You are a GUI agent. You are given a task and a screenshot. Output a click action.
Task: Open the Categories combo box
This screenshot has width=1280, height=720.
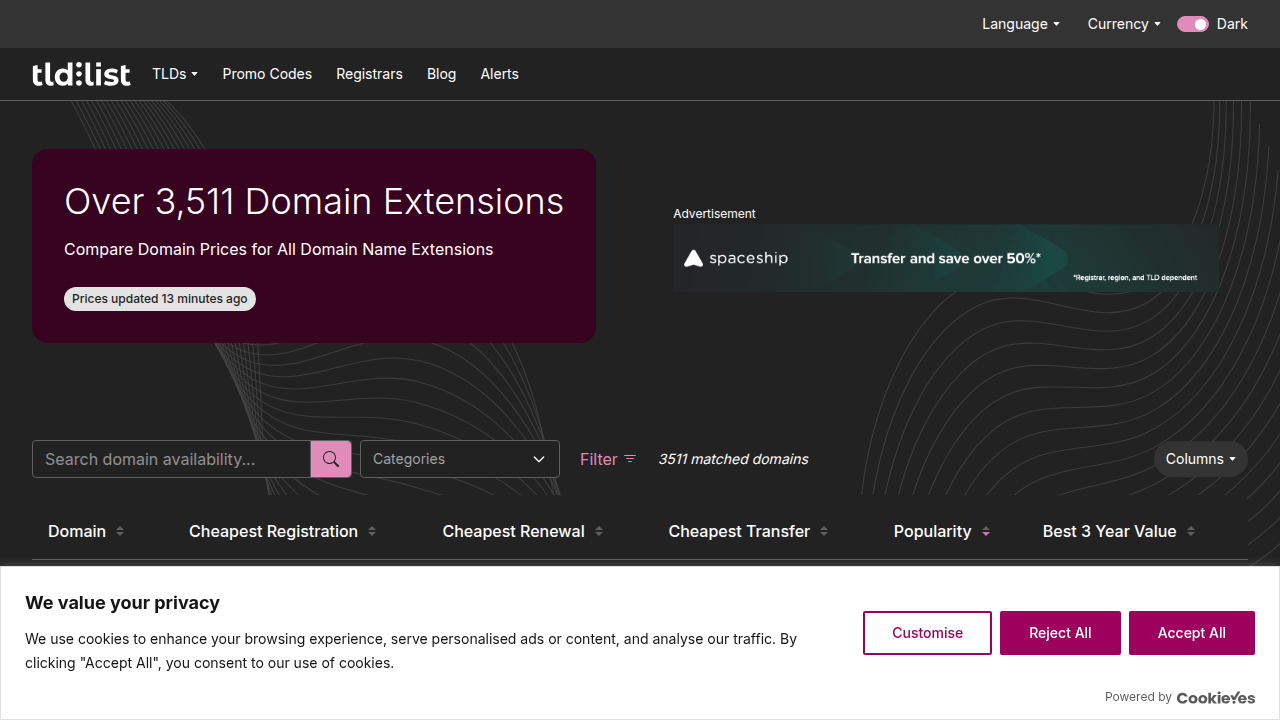click(x=460, y=459)
